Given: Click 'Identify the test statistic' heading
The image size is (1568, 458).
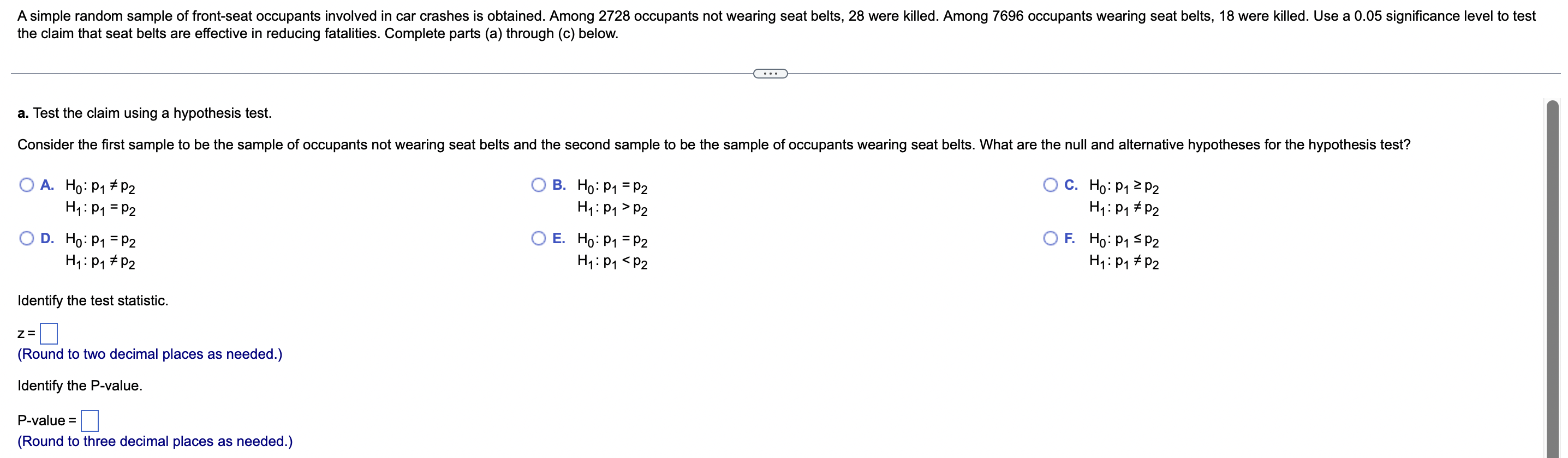Looking at the screenshot, I should (93, 300).
